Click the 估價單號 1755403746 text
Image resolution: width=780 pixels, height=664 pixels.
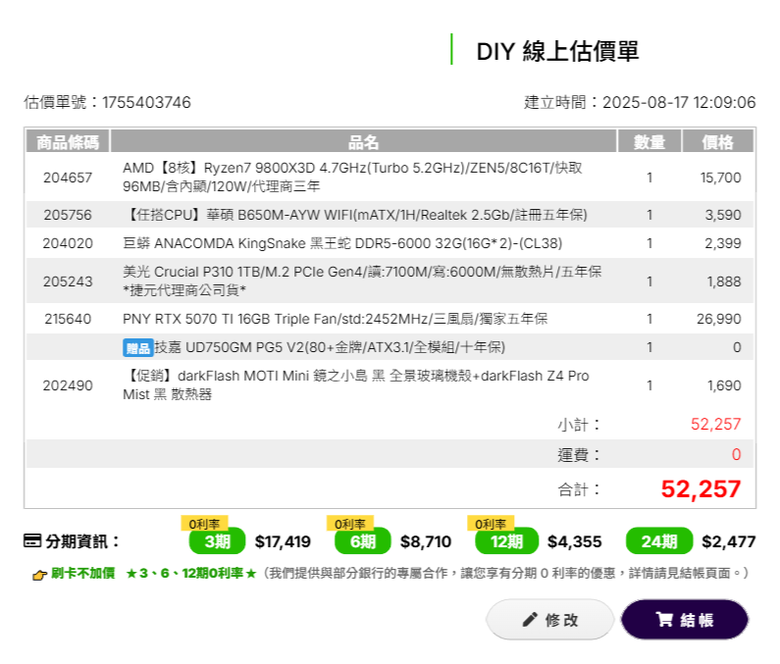coord(107,102)
